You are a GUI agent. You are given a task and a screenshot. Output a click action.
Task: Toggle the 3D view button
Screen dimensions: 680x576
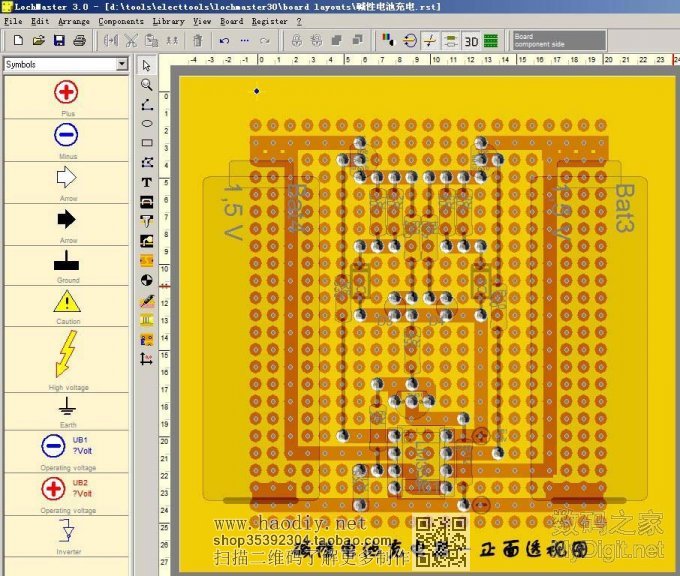pos(470,41)
